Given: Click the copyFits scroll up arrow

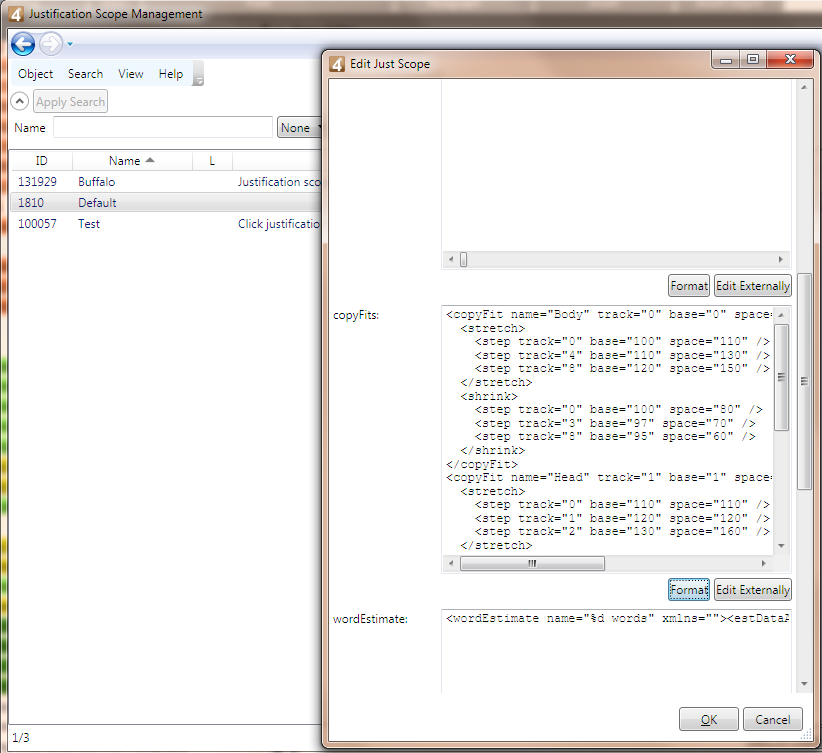Looking at the screenshot, I should pyautogui.click(x=781, y=315).
